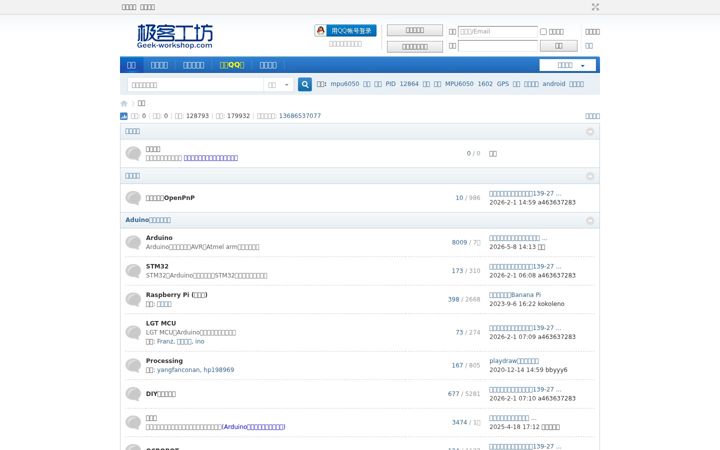
Task: Open moderator ino's profile
Action: tap(200, 342)
